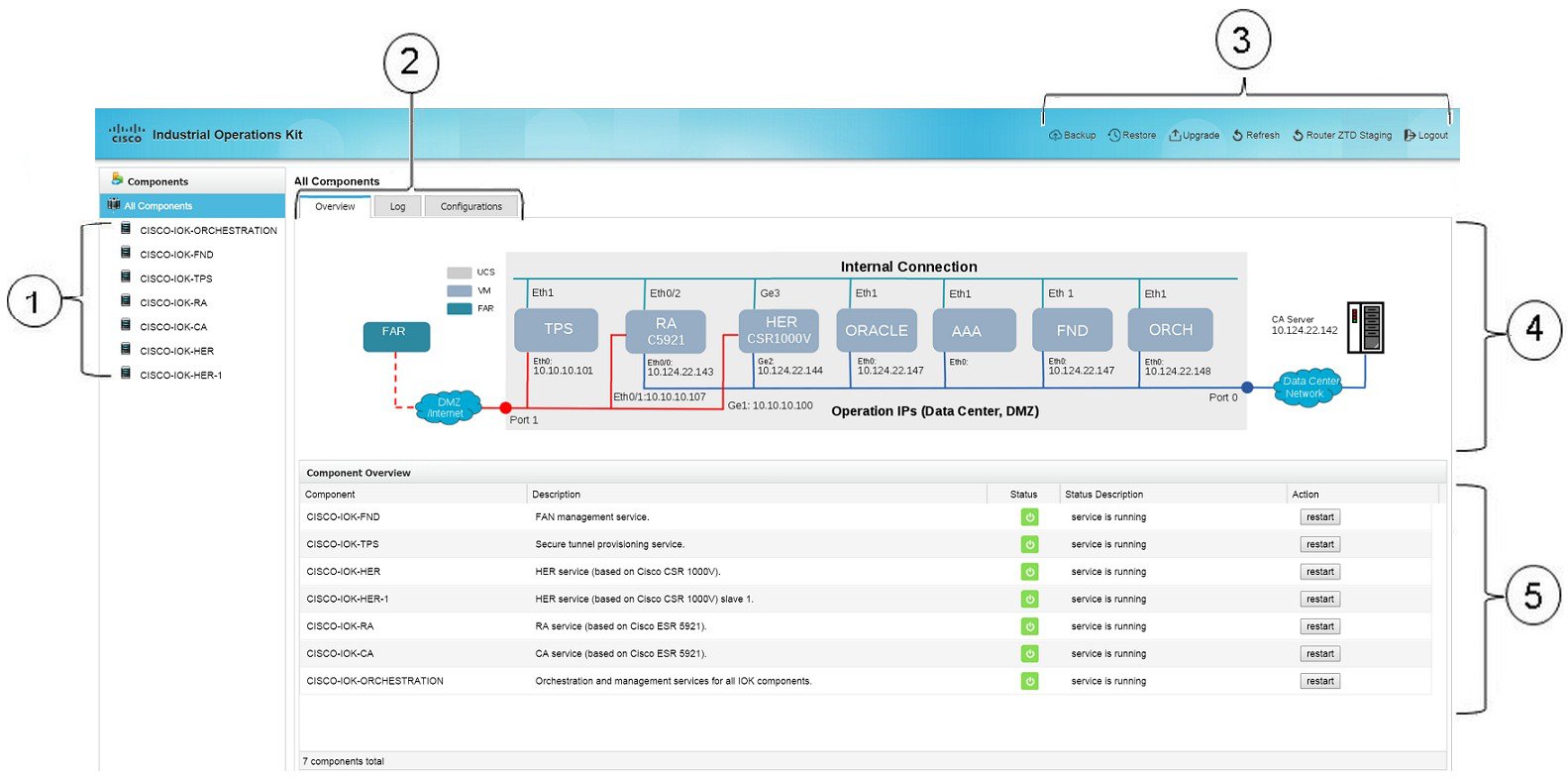This screenshot has width=1568, height=780.
Task: Click the green status icon for CISCO-IOK-ORCHESTRATION
Action: coord(1030,681)
